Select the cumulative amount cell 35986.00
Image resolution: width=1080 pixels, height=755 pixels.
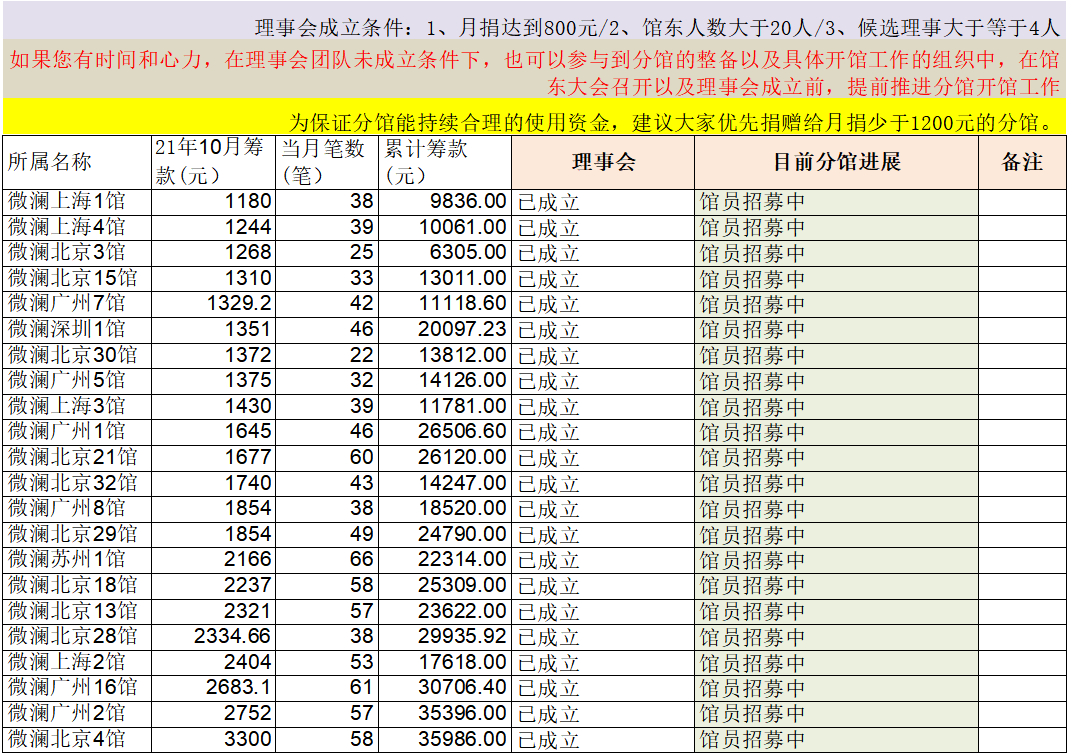pyautogui.click(x=445, y=739)
